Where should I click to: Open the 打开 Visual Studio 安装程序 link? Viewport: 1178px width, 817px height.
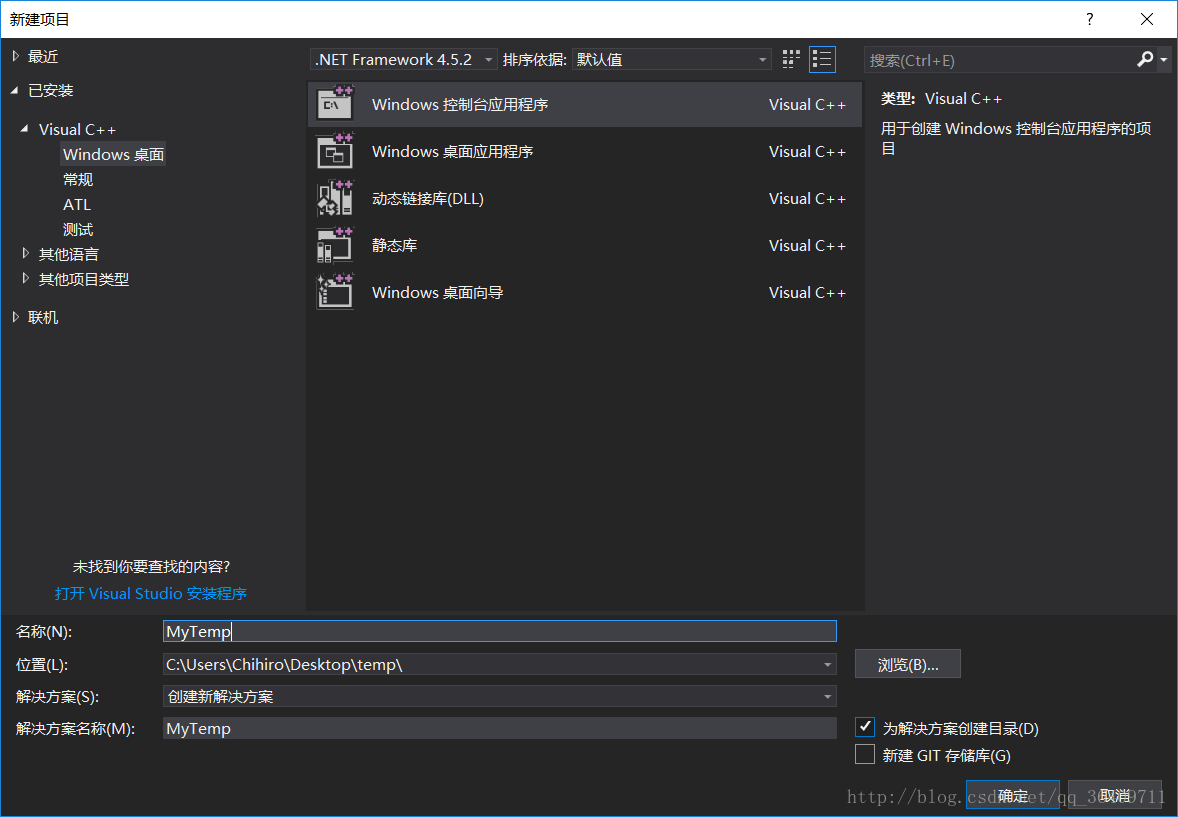click(150, 594)
